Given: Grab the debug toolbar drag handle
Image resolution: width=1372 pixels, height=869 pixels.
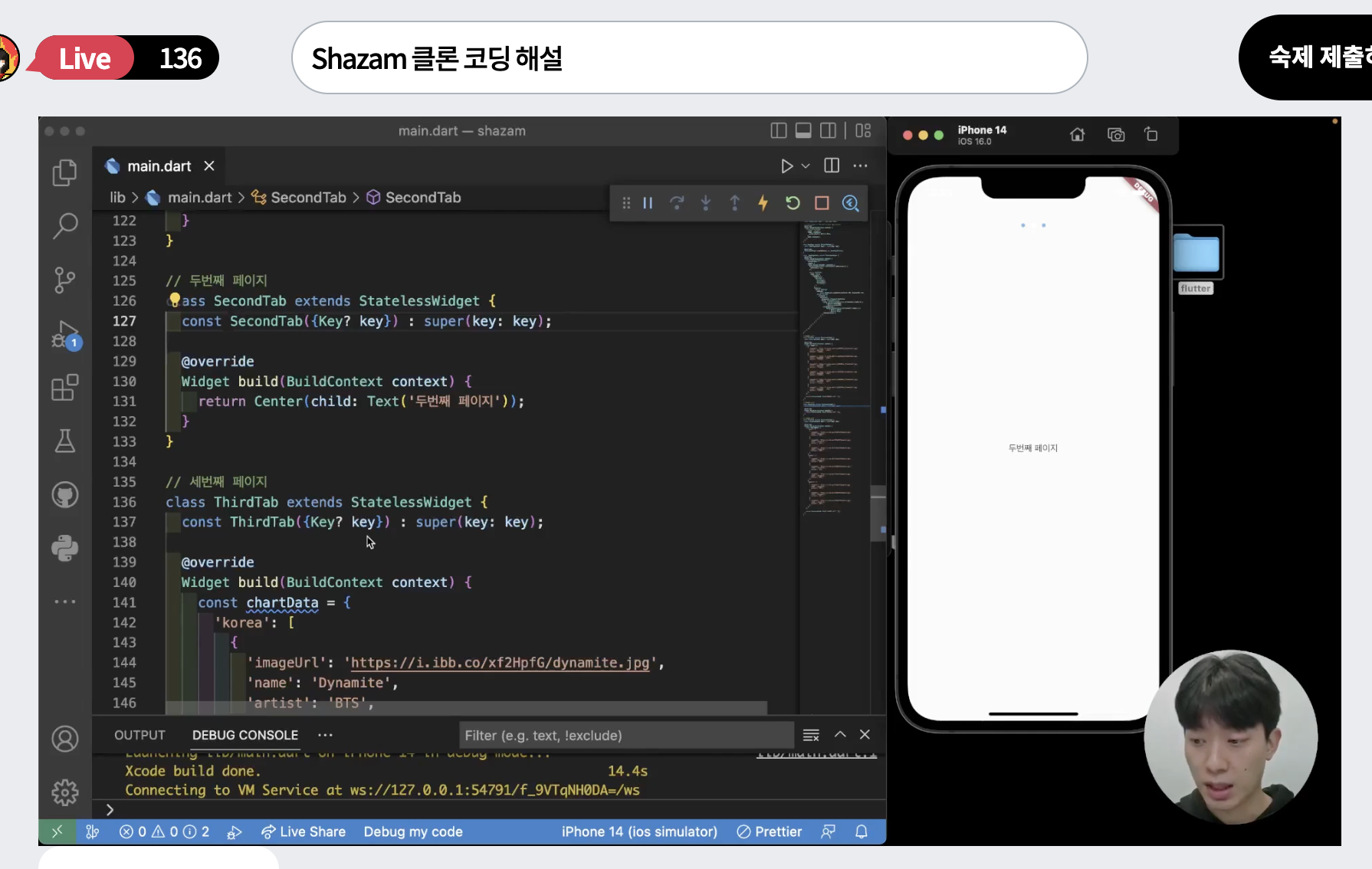Looking at the screenshot, I should (x=626, y=203).
